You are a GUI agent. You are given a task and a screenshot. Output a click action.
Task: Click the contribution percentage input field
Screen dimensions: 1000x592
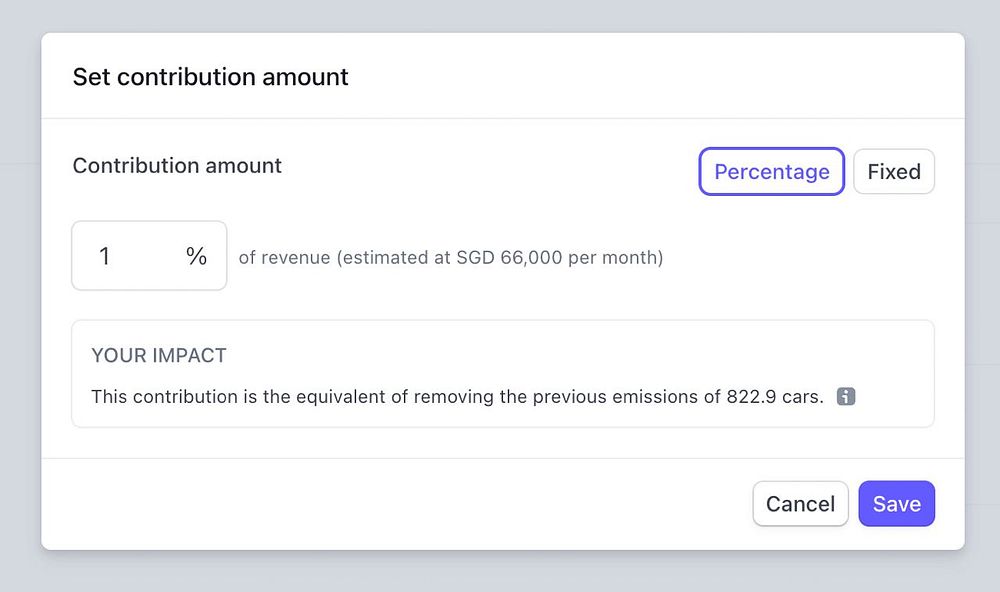(140, 257)
